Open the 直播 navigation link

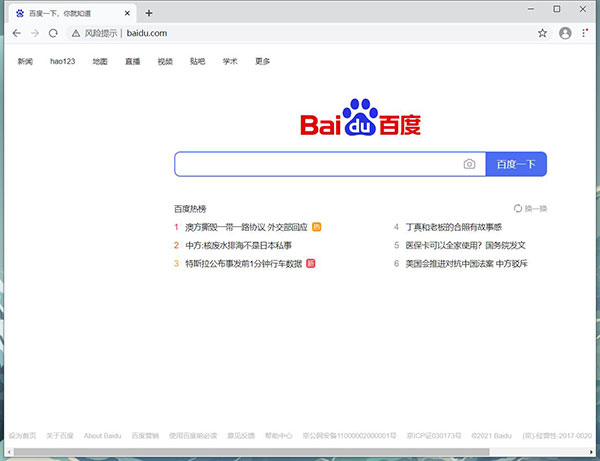point(132,61)
